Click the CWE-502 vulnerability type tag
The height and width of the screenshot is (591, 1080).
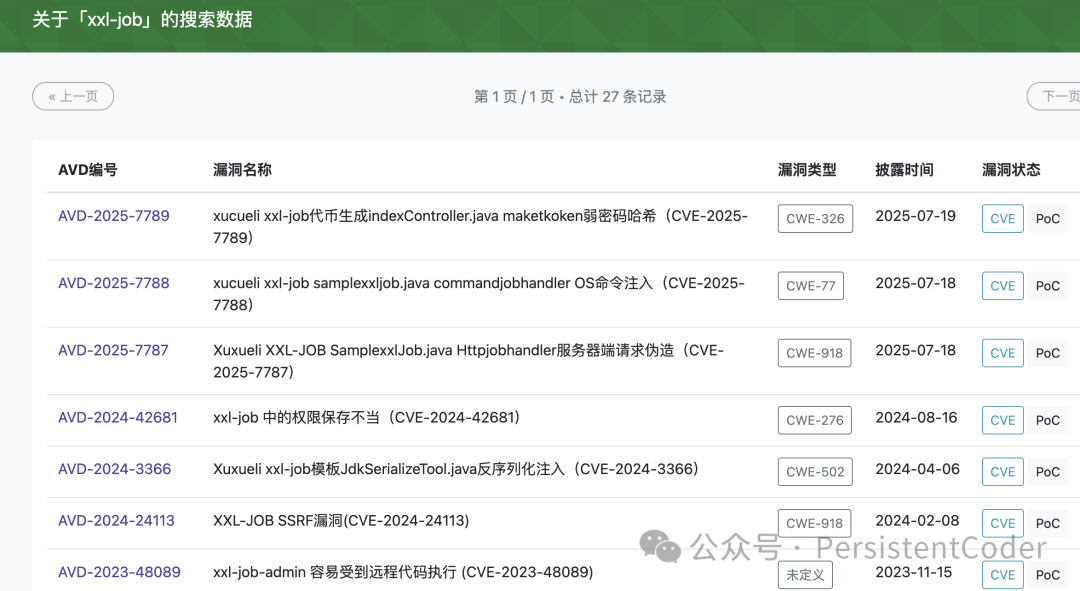(x=814, y=470)
